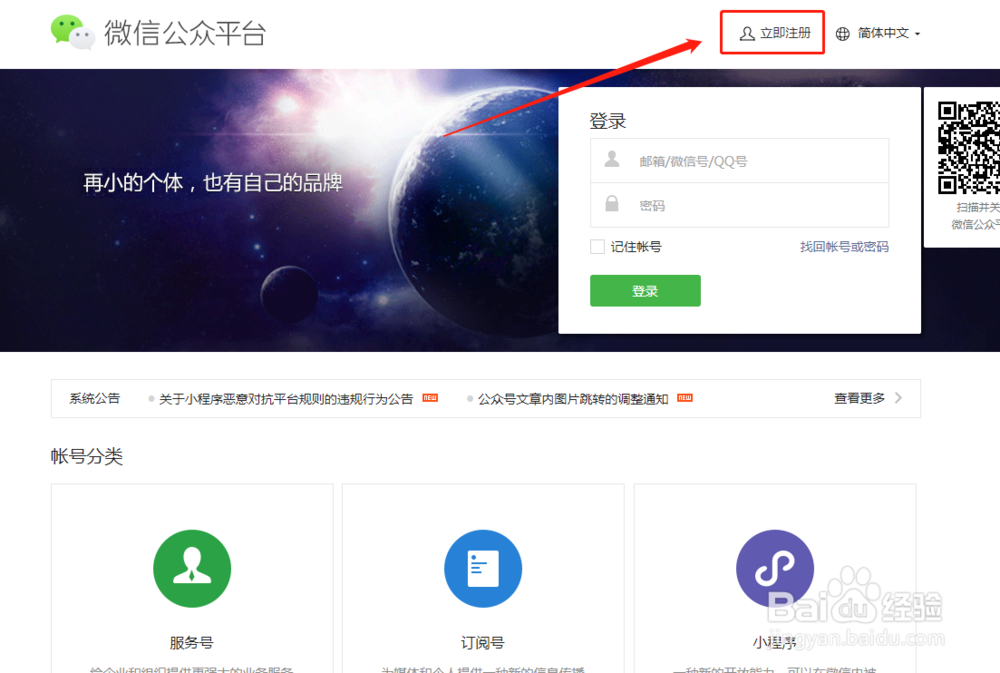Select the blue 订阅号 subscription account icon

(x=483, y=568)
